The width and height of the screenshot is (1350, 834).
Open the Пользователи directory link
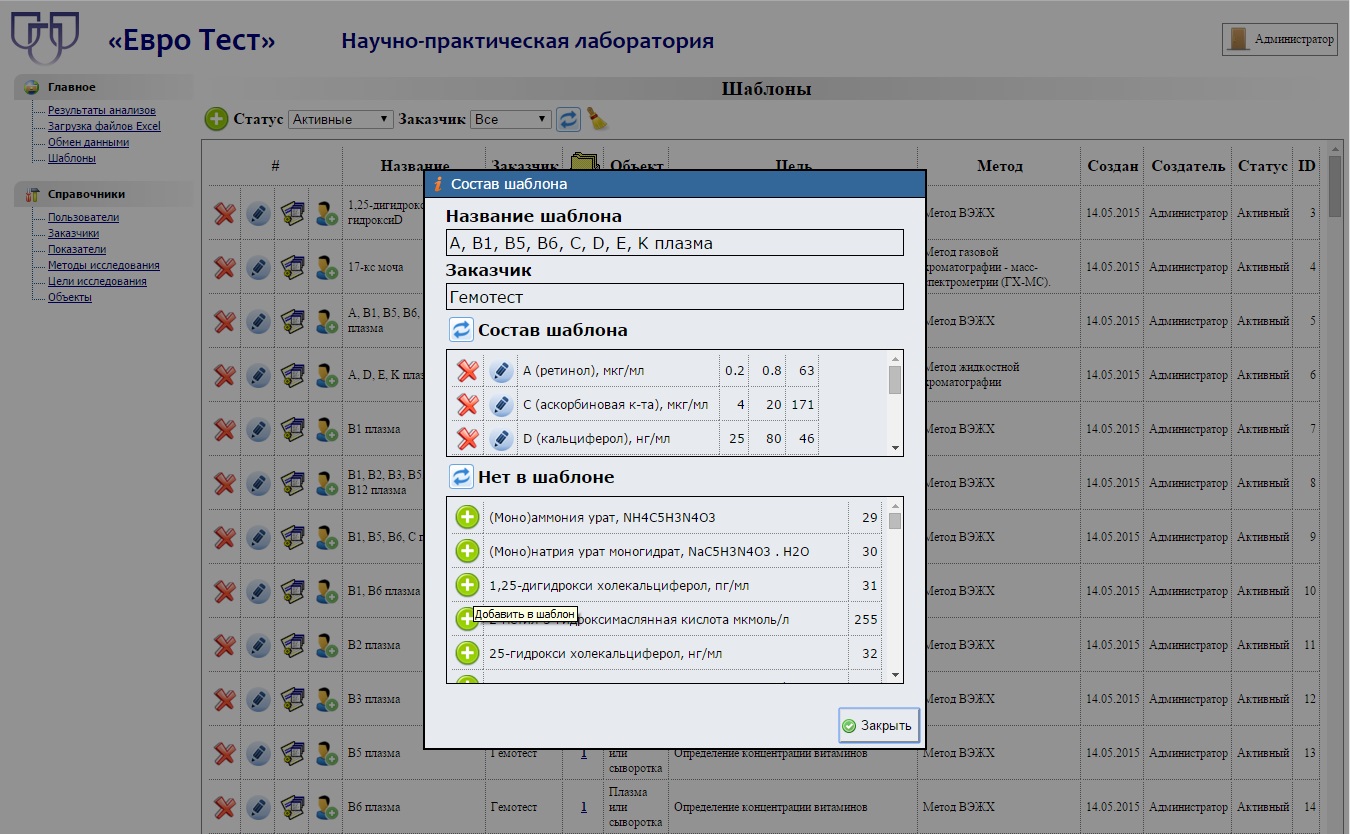click(x=83, y=217)
